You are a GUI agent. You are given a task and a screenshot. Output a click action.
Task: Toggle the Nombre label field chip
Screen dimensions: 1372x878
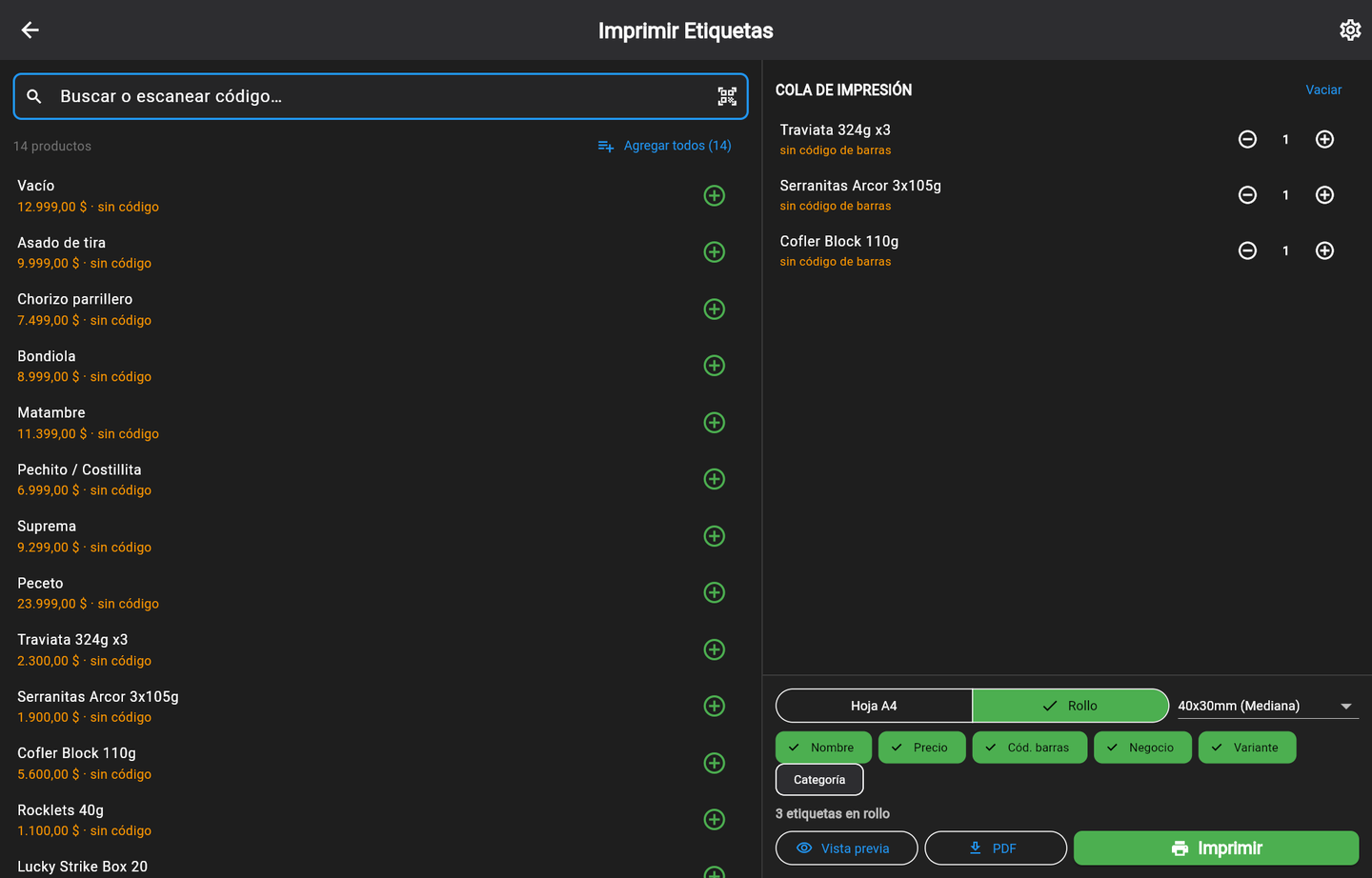(823, 748)
